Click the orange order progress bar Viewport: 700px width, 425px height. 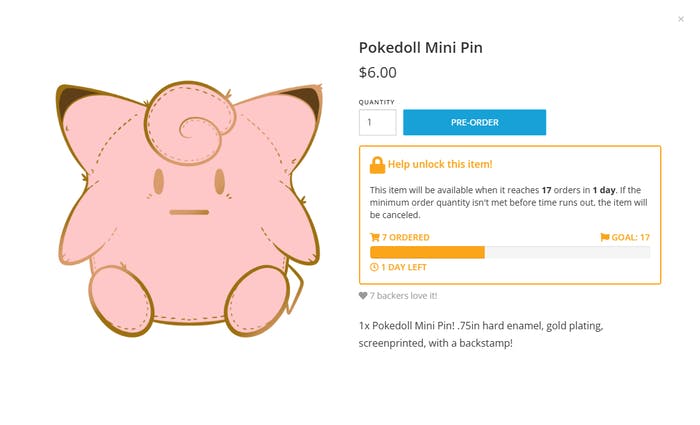[x=427, y=252]
